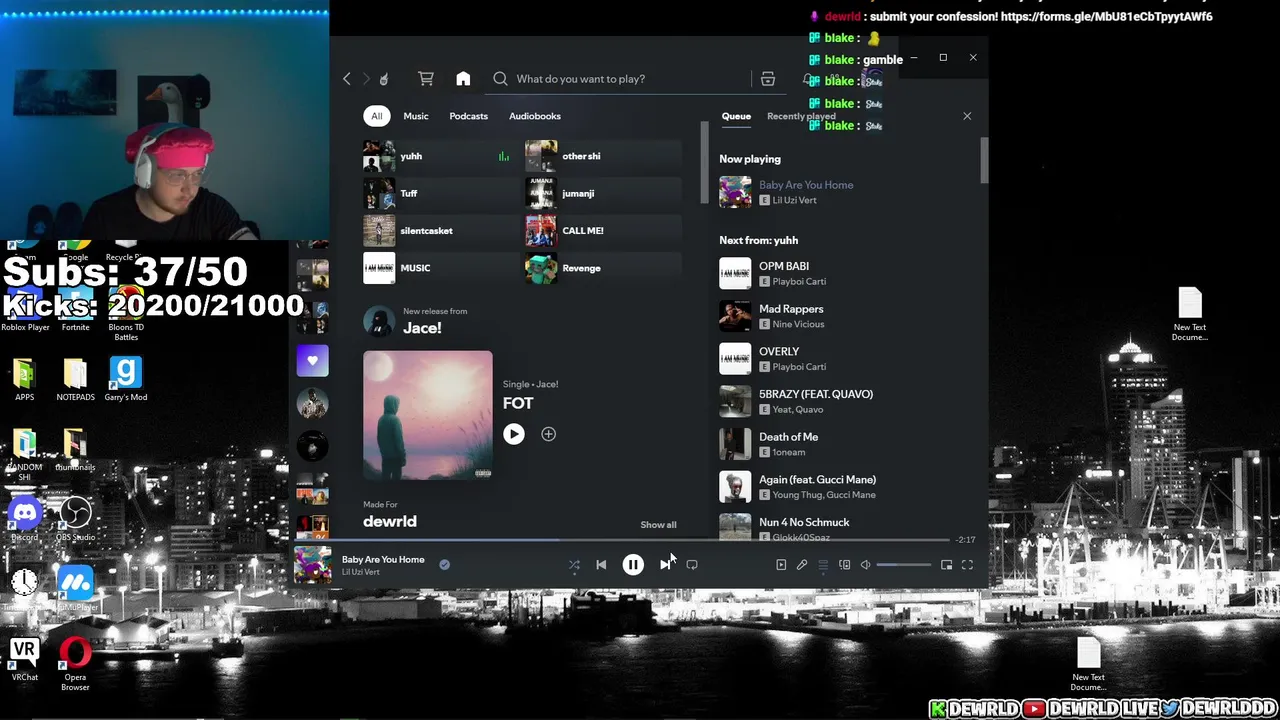
Task: Focus the 'What do you want to play?' field
Action: 620,79
